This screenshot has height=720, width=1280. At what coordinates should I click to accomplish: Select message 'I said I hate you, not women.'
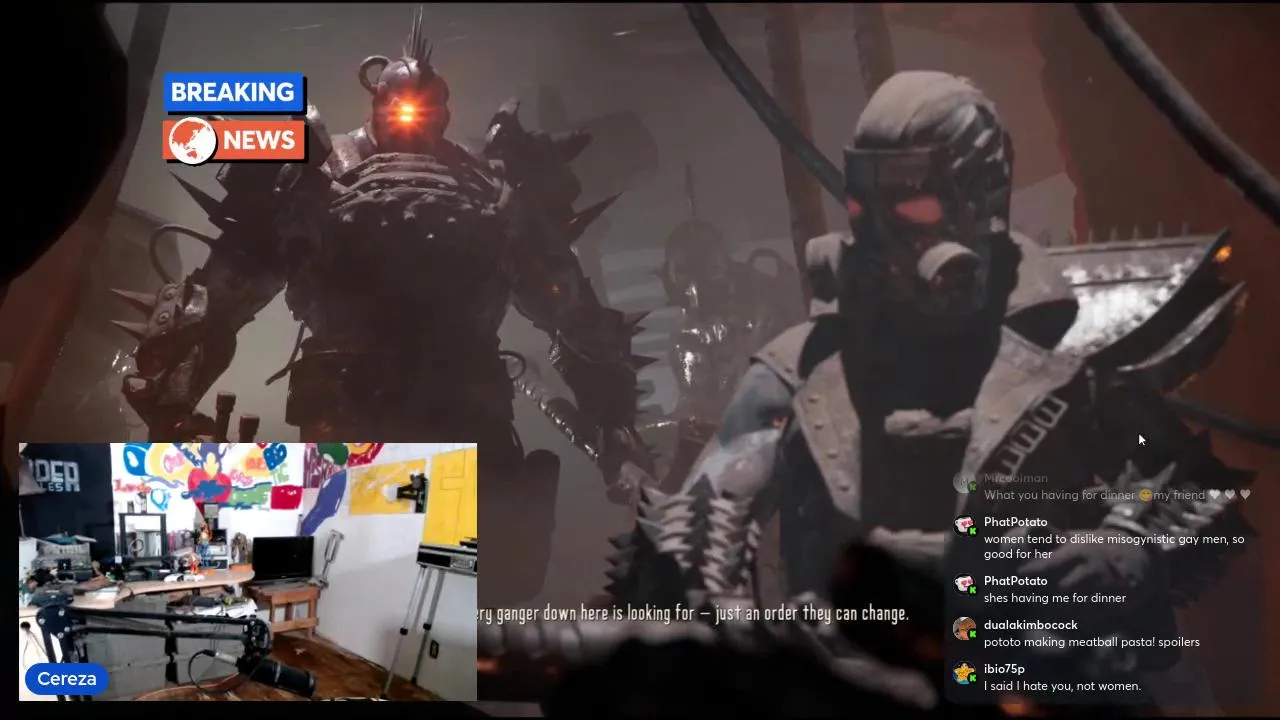(x=1062, y=686)
